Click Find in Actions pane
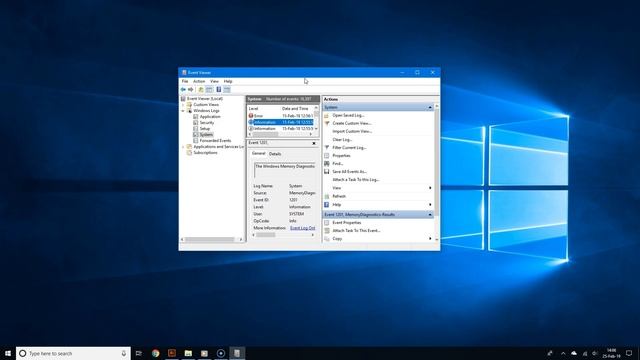 338,164
